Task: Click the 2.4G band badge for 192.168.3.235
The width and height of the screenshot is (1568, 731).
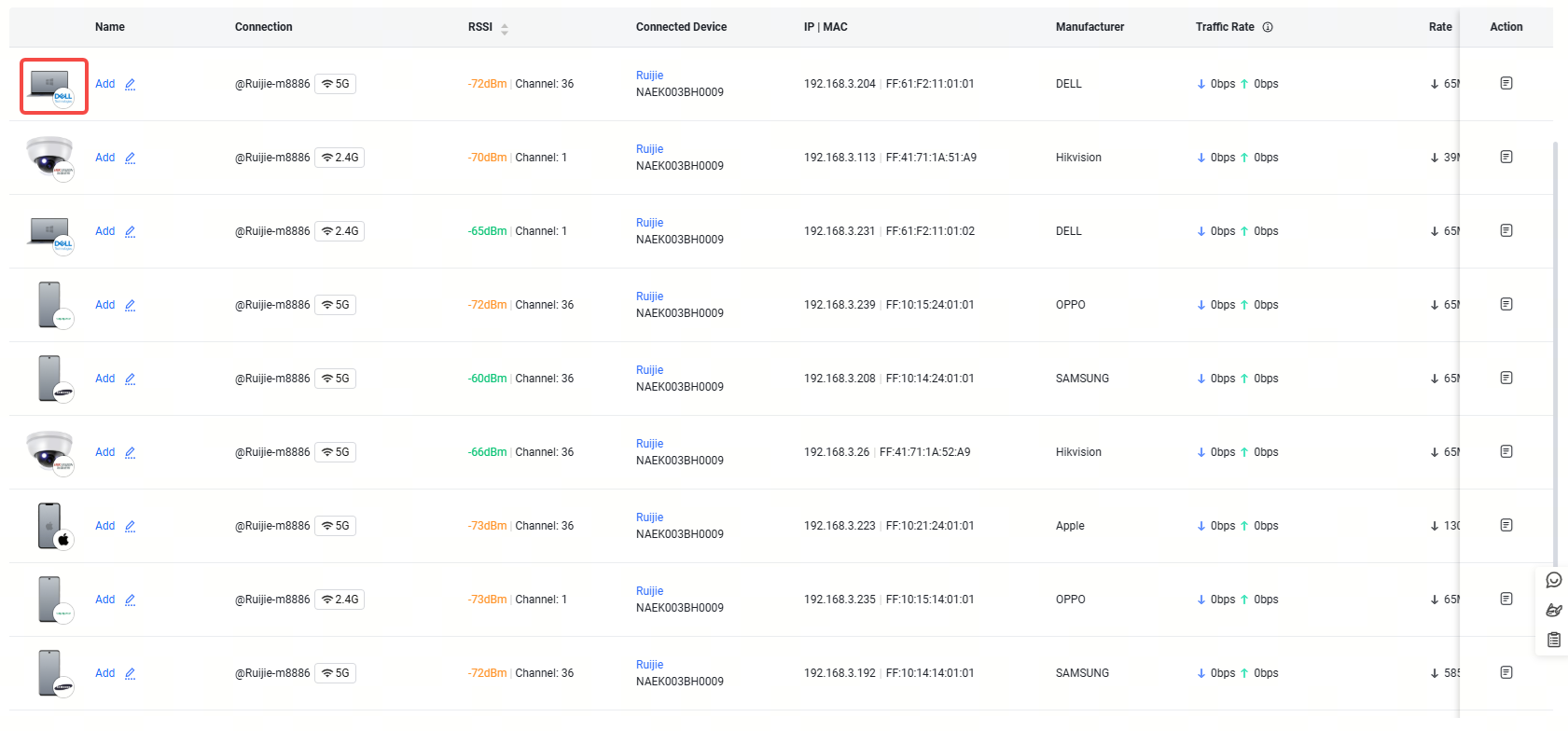Action: coord(340,600)
